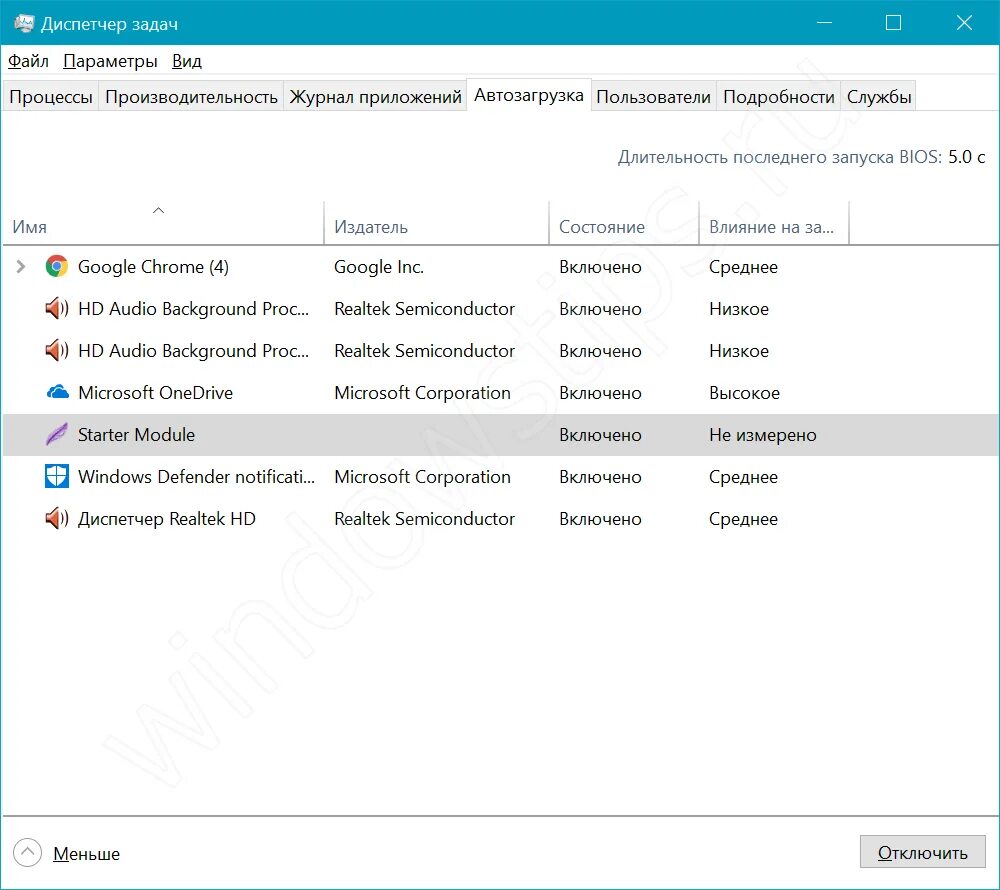Go to the Пользователи tab
The image size is (1000, 890).
(654, 97)
